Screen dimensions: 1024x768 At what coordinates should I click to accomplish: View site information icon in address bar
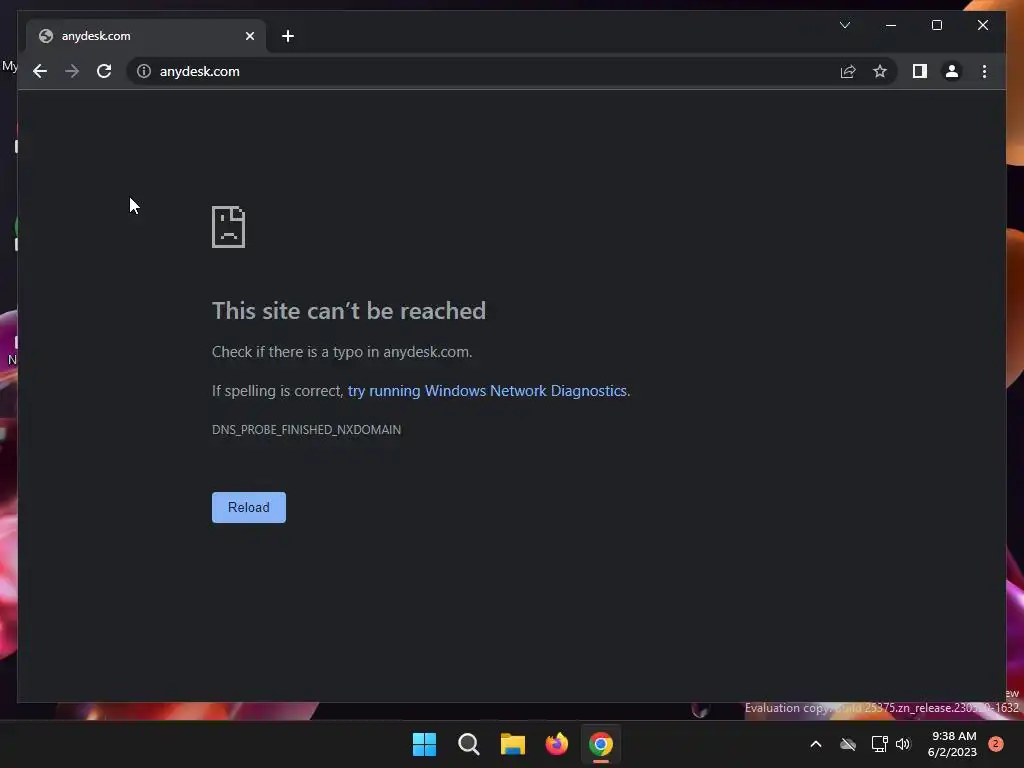[x=144, y=71]
